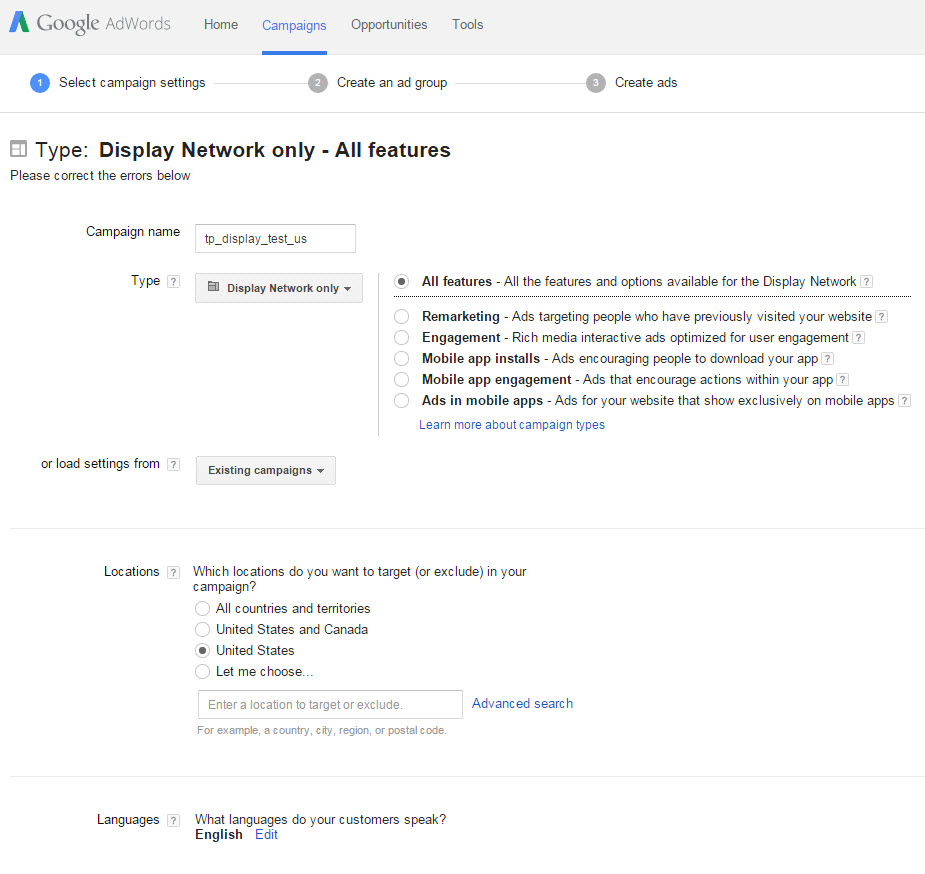Open help icon beside Remarketing description
This screenshot has width=925, height=874.
(x=881, y=317)
